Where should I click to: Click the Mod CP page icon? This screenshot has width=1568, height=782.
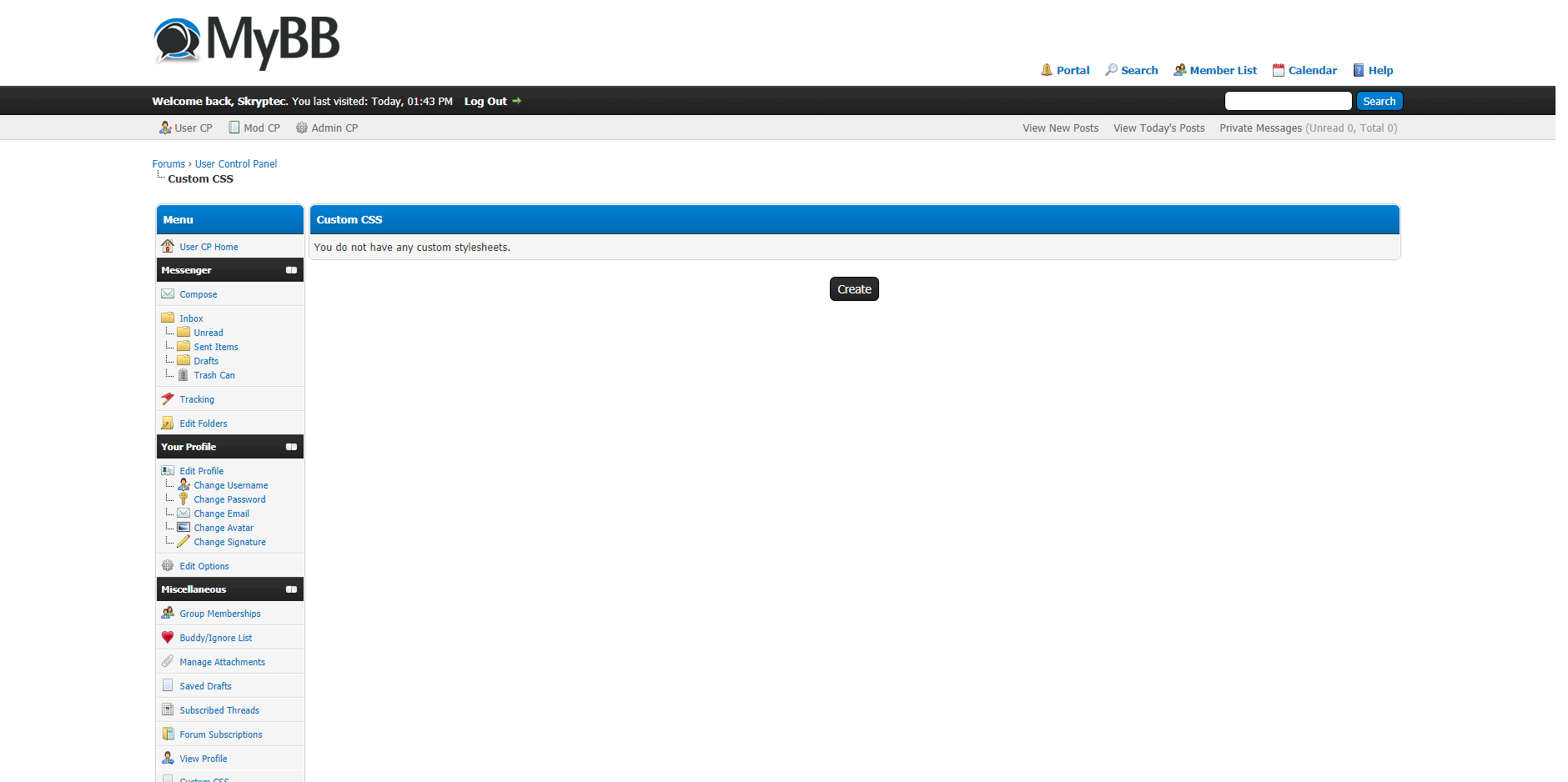[234, 128]
